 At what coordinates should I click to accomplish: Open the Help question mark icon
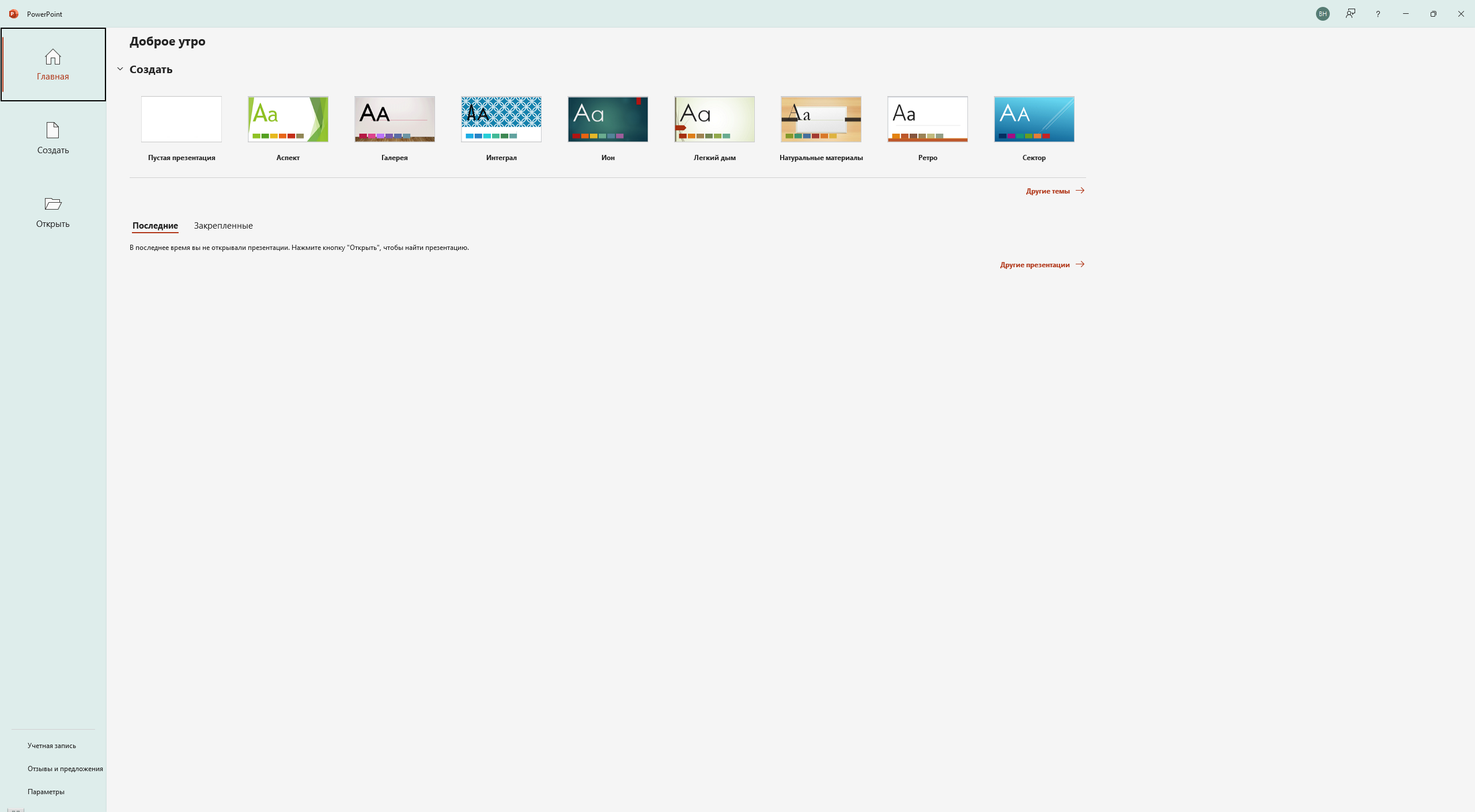(x=1378, y=14)
